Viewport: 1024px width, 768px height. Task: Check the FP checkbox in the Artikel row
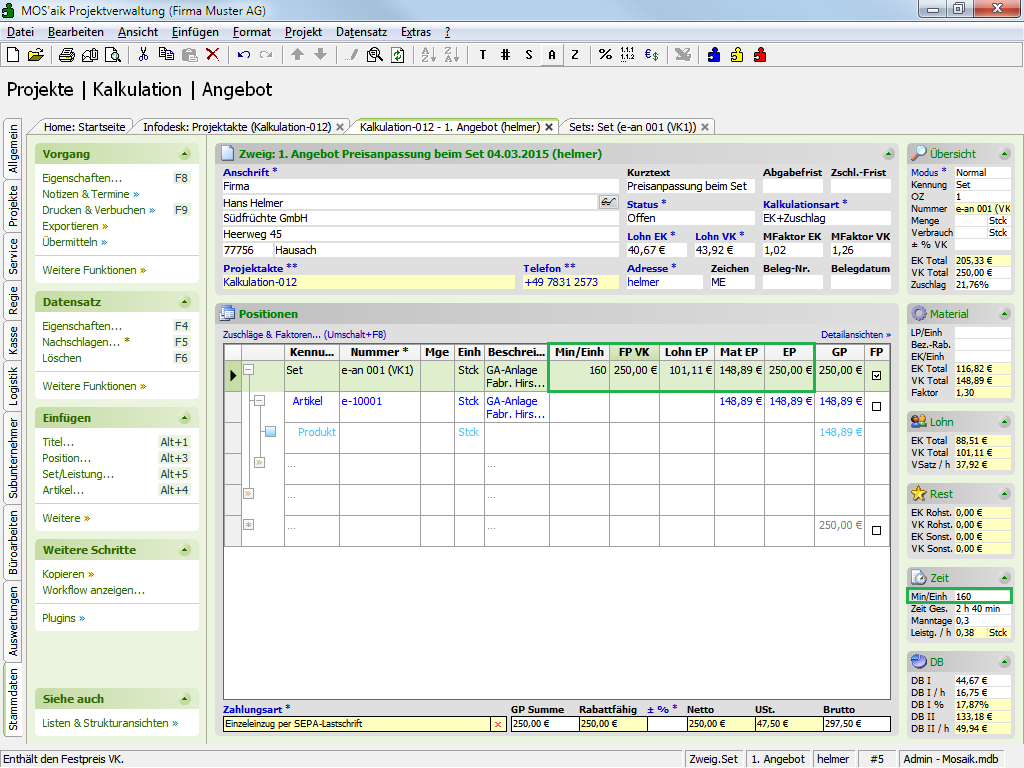tap(877, 407)
